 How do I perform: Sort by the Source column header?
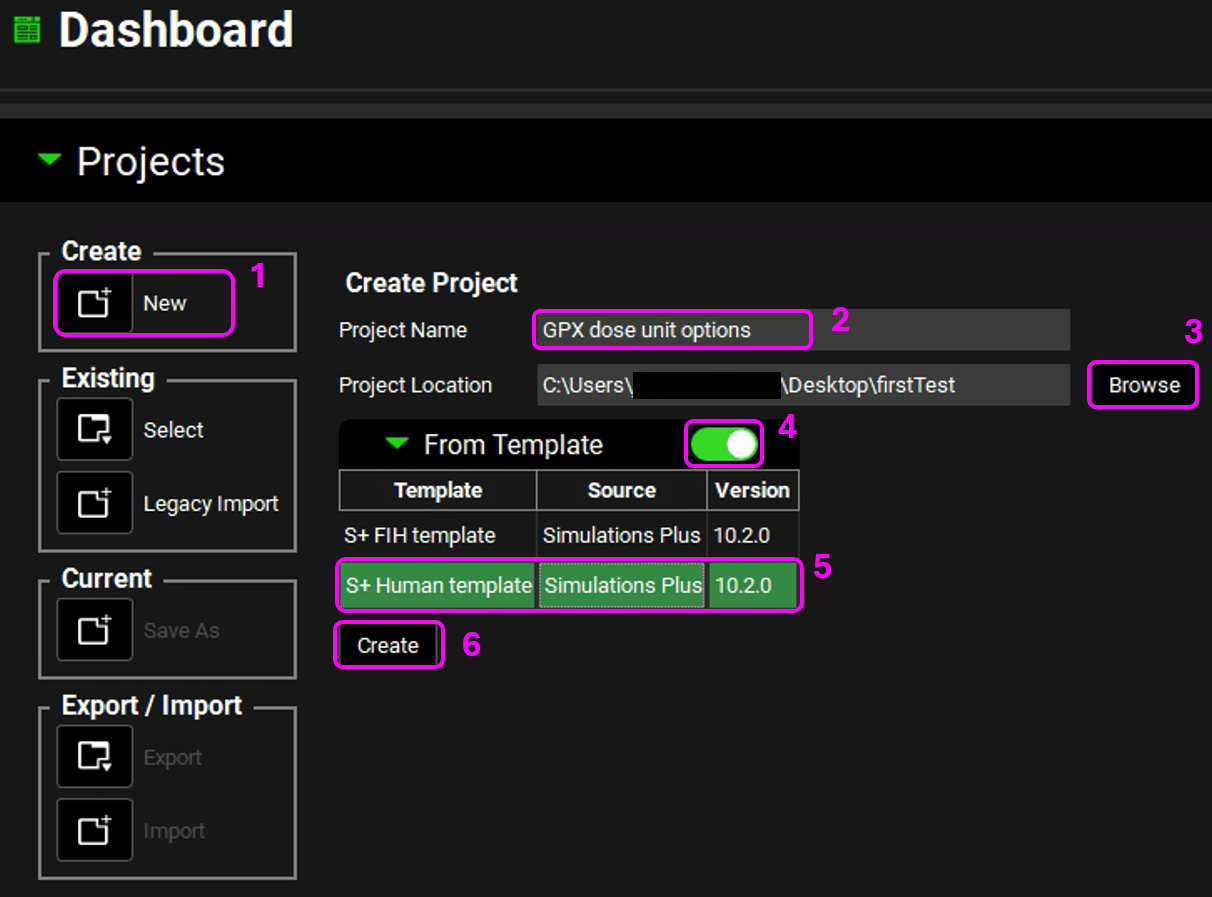tap(621, 491)
